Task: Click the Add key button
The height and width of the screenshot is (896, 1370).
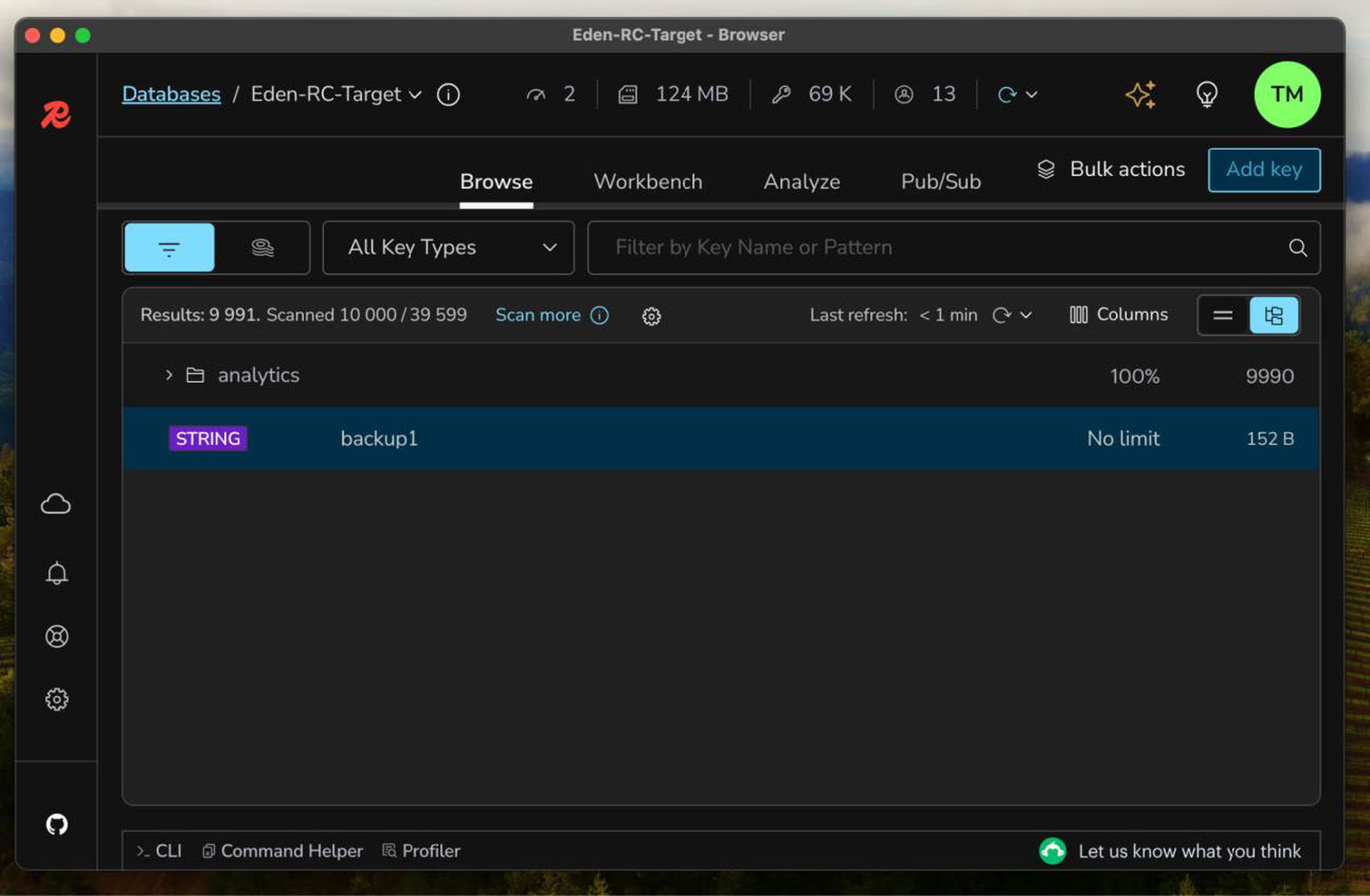Action: [1264, 170]
